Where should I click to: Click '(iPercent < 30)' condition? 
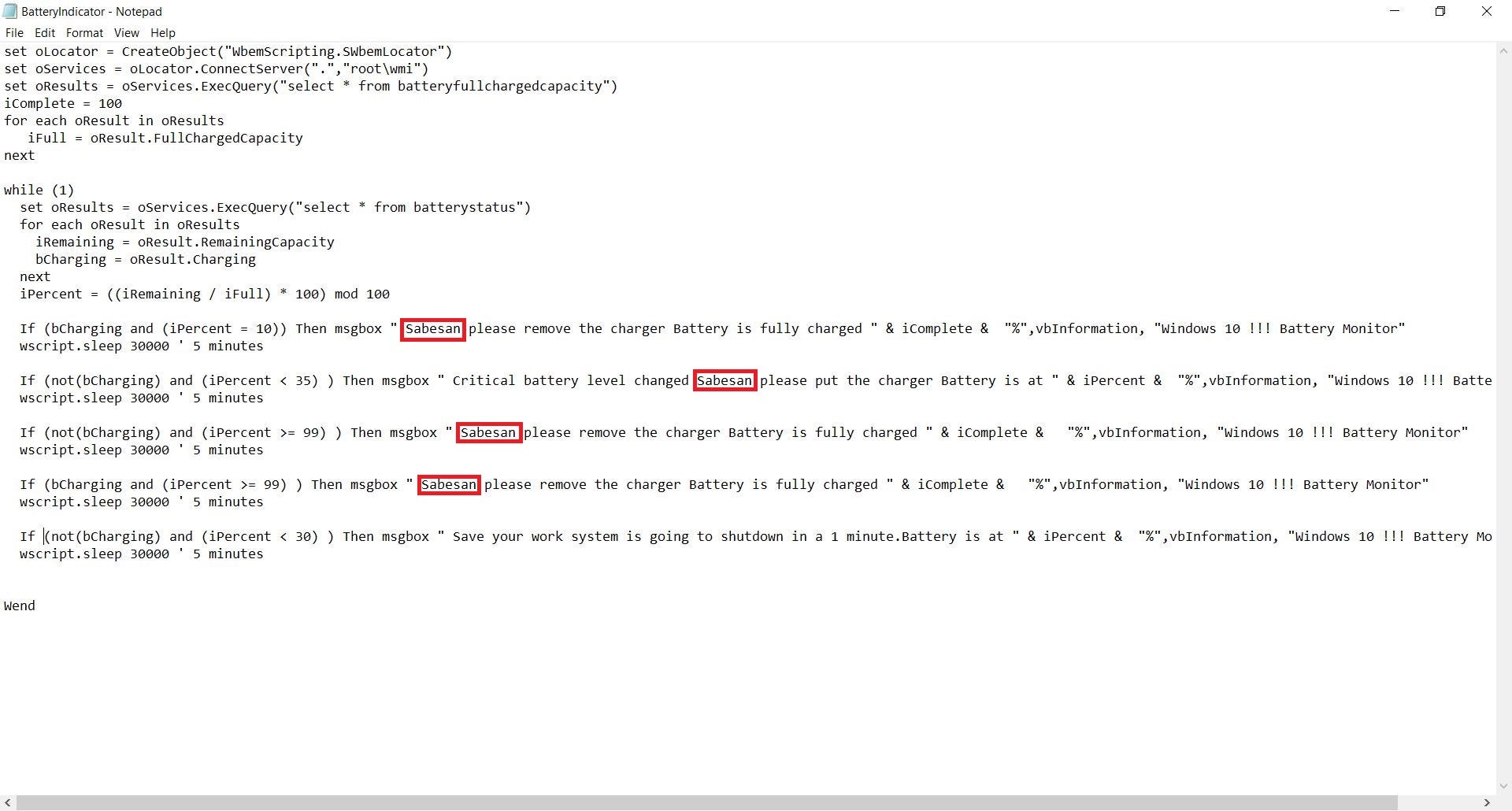pos(260,537)
